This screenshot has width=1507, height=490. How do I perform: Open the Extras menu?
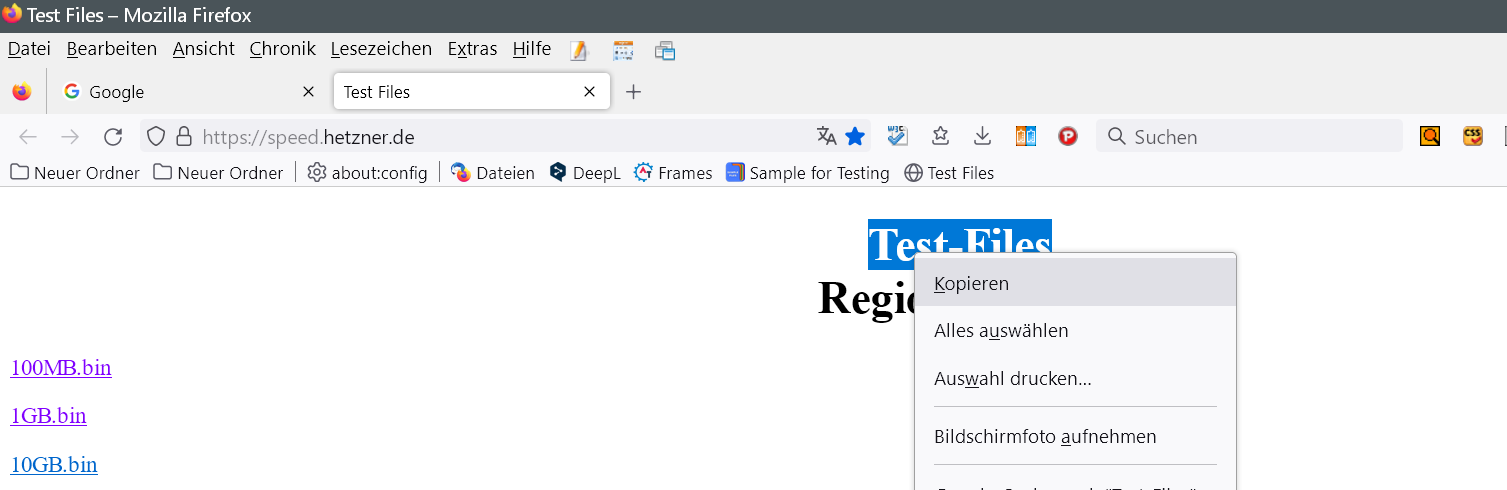tap(472, 49)
